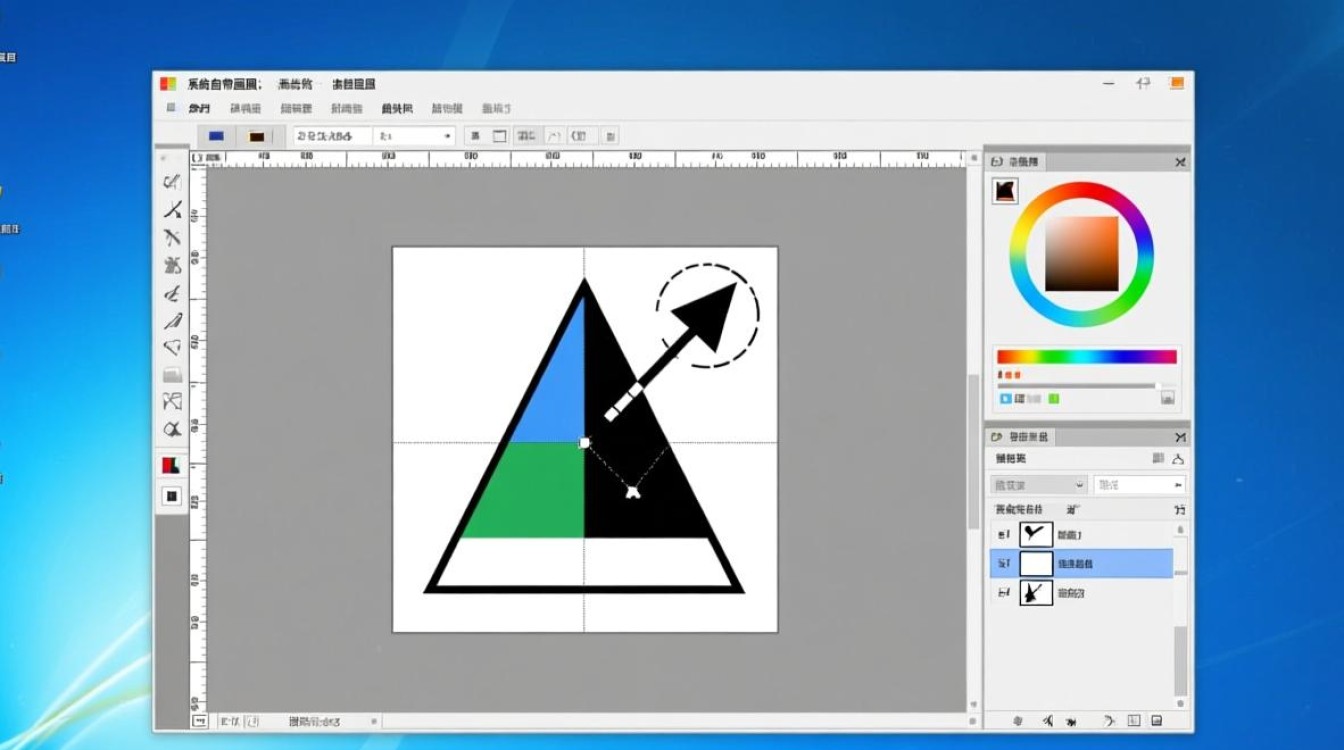
Task: Click the collapse button on the colors panel
Action: click(x=1180, y=161)
